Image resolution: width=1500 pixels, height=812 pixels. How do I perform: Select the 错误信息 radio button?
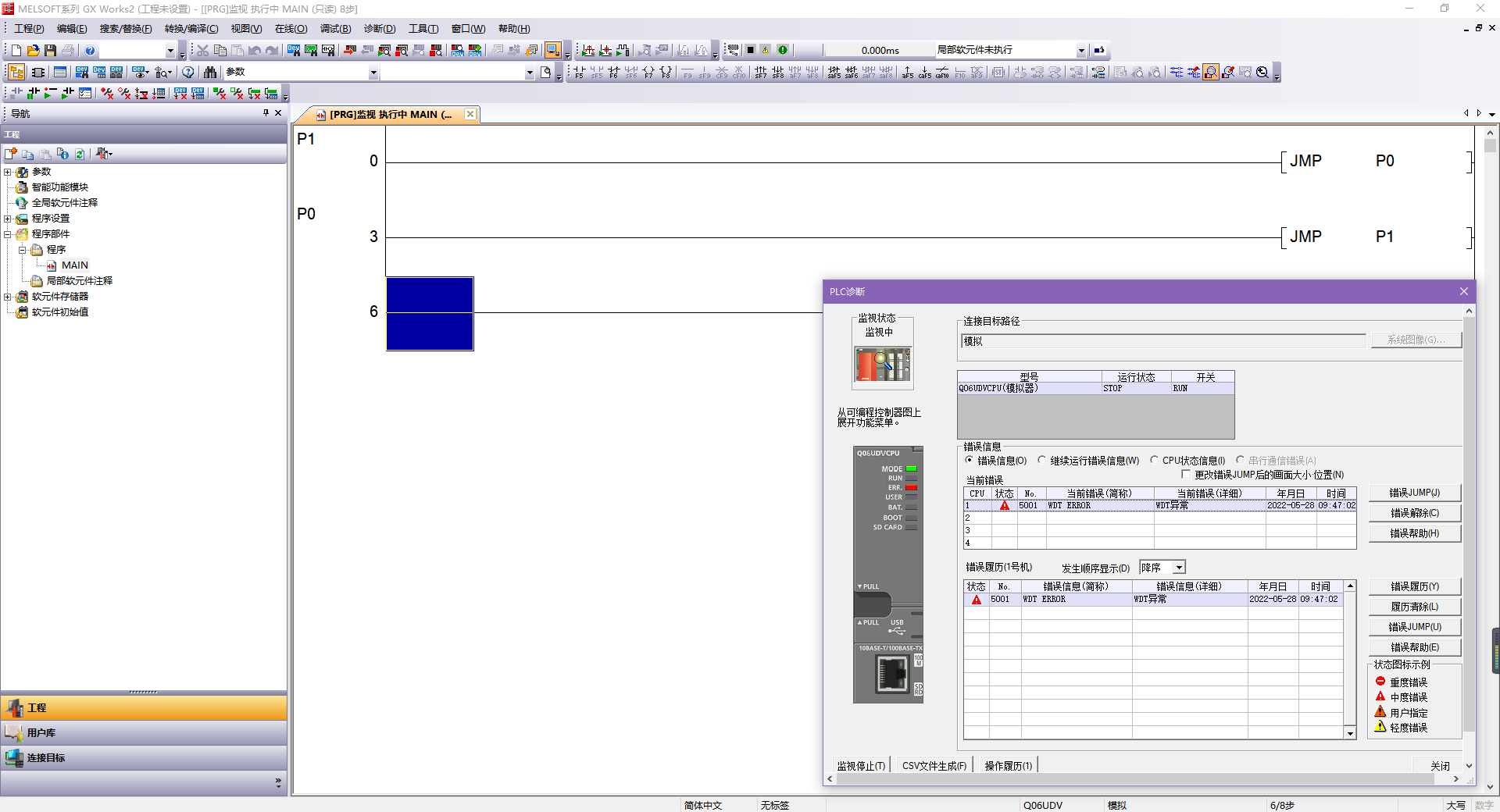click(970, 461)
